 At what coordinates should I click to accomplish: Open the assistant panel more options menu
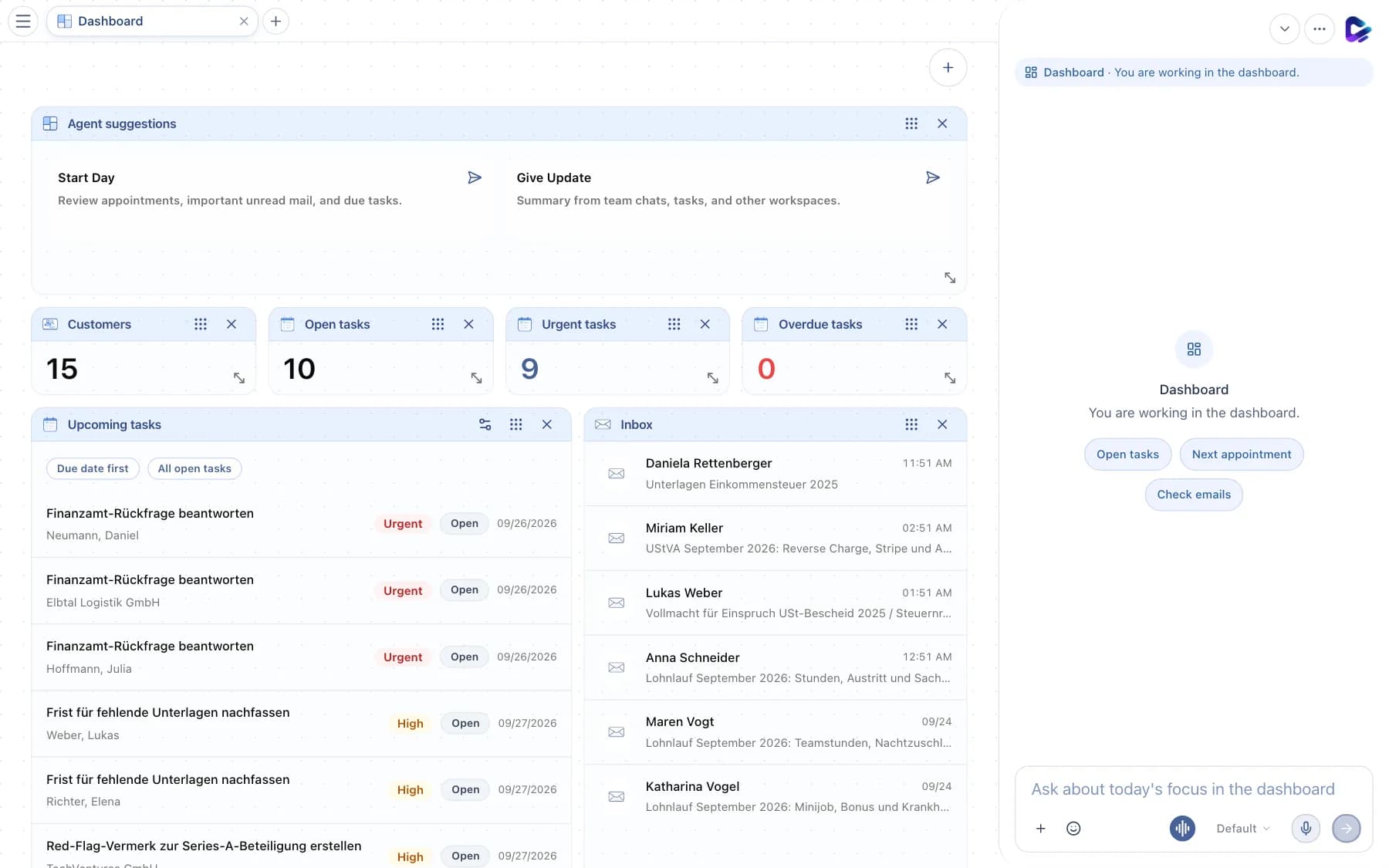point(1320,29)
